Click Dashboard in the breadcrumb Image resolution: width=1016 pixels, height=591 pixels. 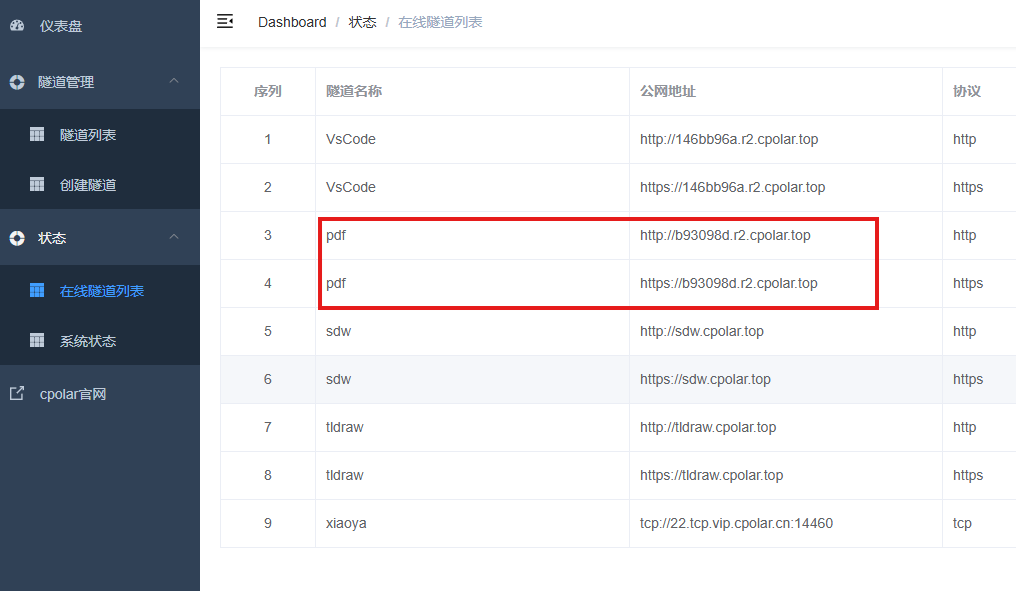tap(292, 22)
